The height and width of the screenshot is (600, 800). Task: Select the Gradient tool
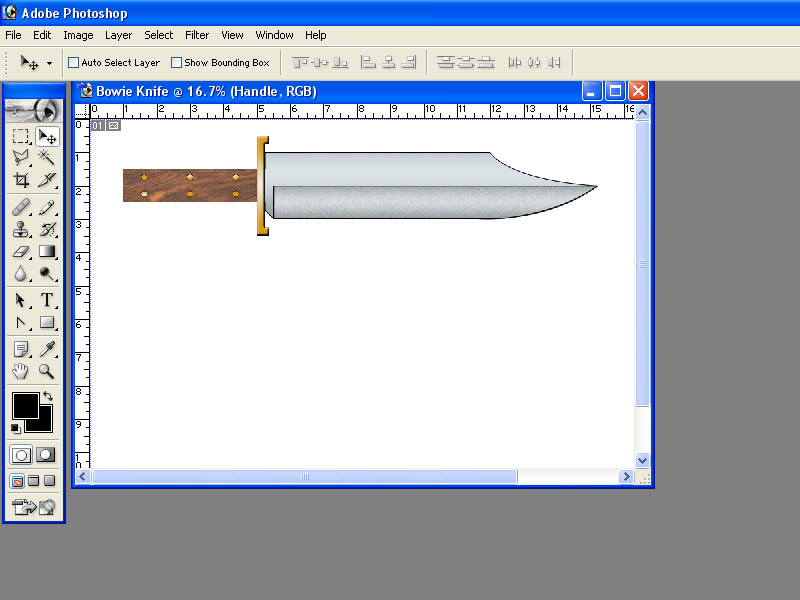click(47, 252)
